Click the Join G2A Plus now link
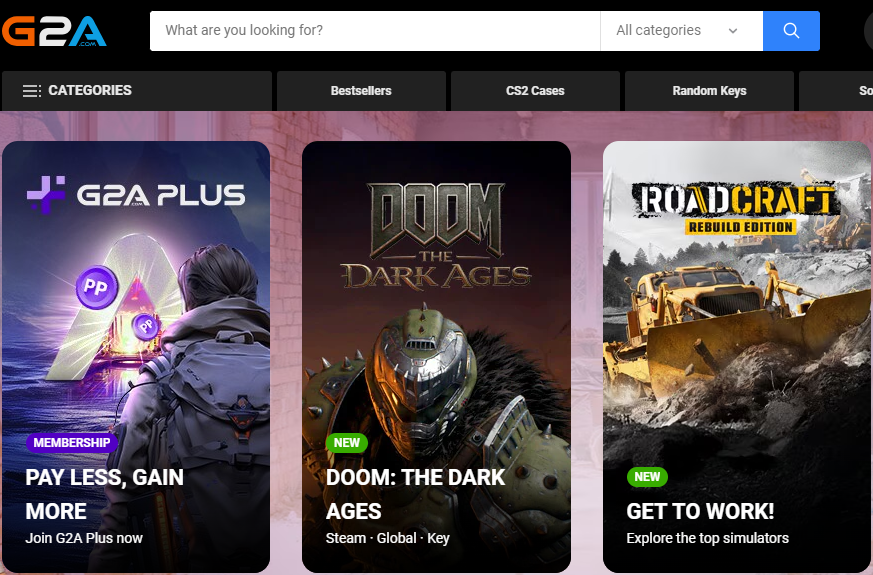 [84, 538]
